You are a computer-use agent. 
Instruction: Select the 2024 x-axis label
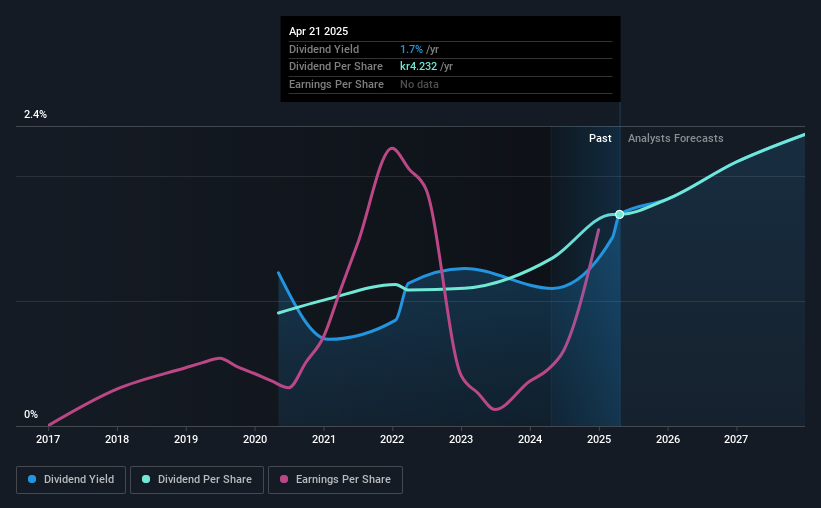[530, 439]
